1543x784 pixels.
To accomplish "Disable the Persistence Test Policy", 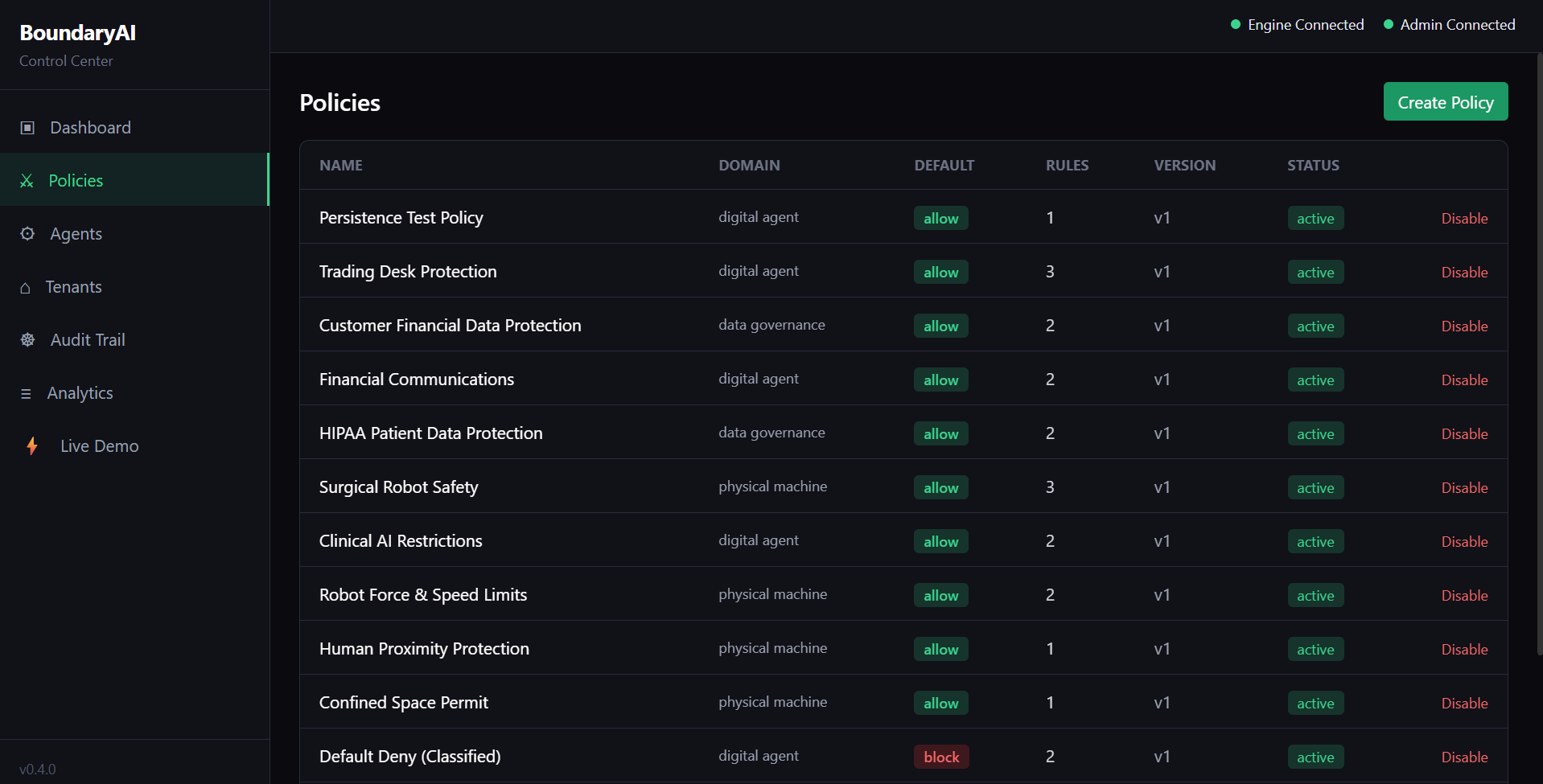I will click(x=1464, y=219).
